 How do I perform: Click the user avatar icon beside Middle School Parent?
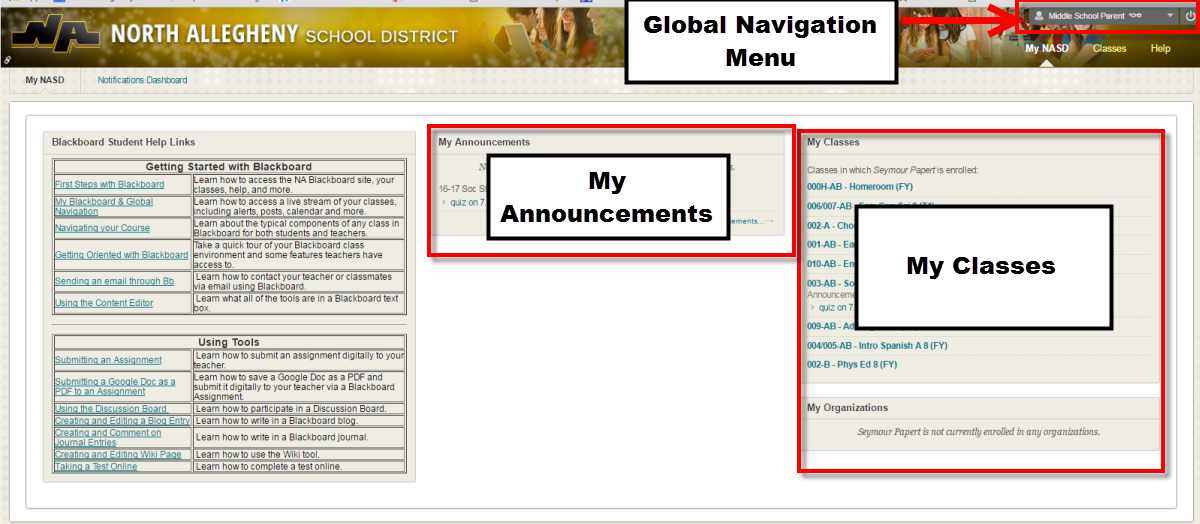coord(1038,16)
